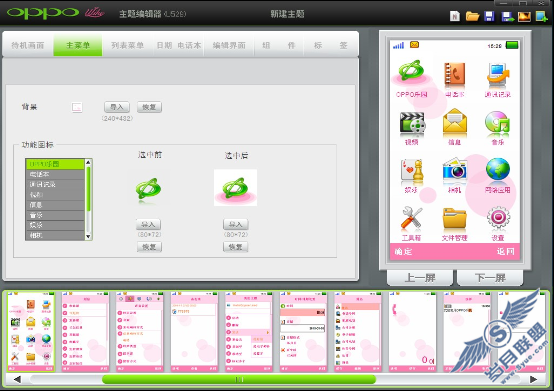Click the function list scroll-up arrow
Viewport: 554px width, 391px height.
(x=88, y=162)
